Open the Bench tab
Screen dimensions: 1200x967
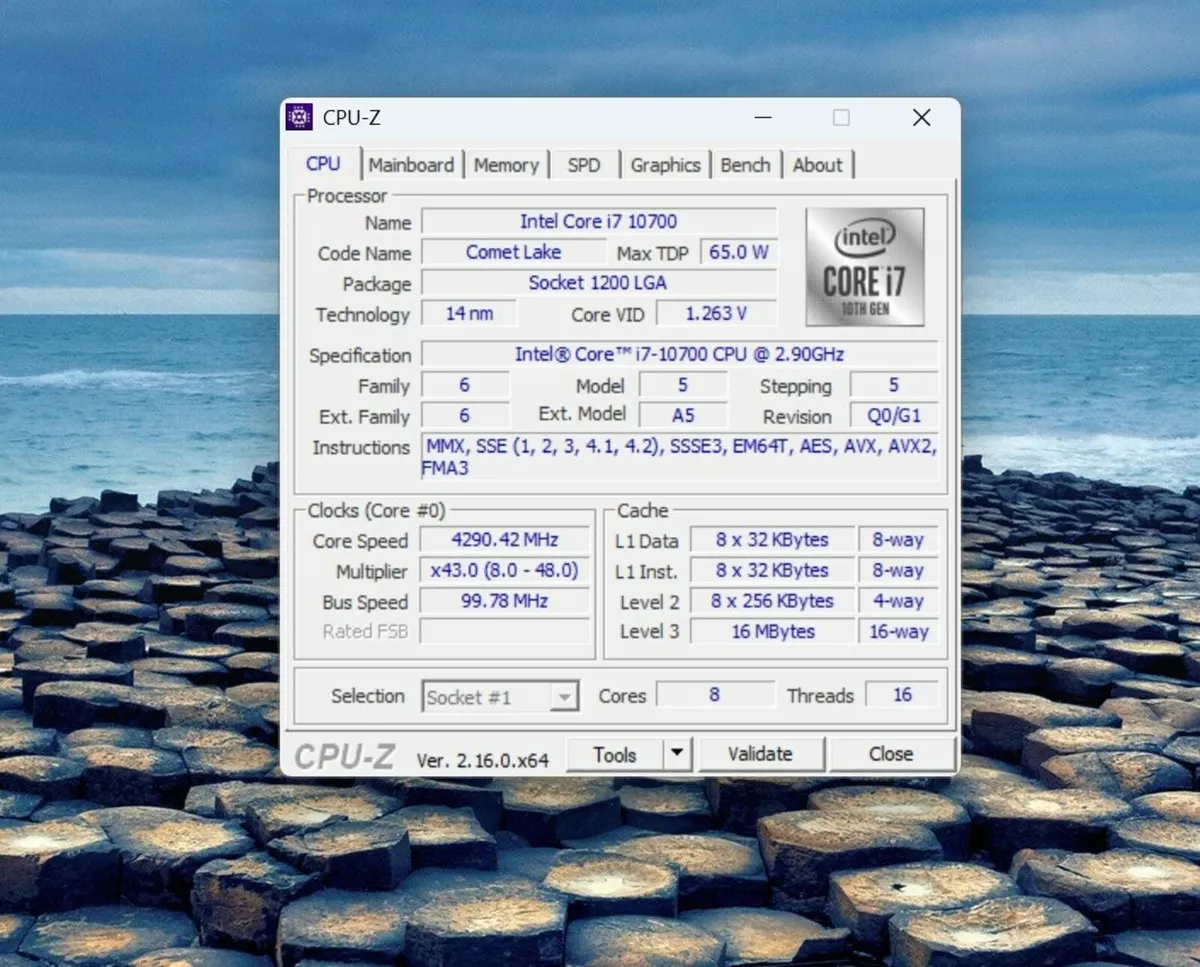(x=745, y=164)
